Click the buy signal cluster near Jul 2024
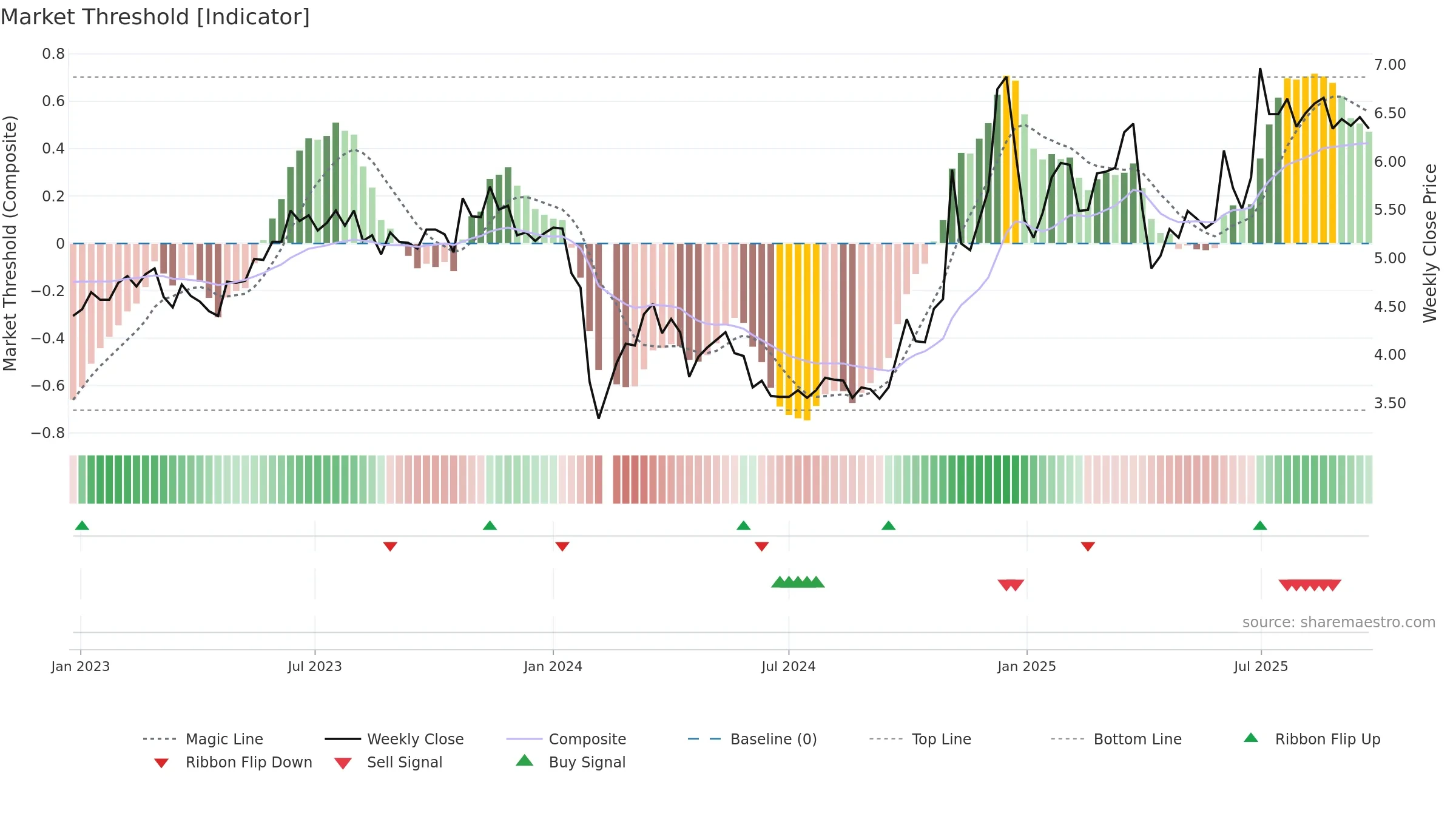 click(798, 582)
